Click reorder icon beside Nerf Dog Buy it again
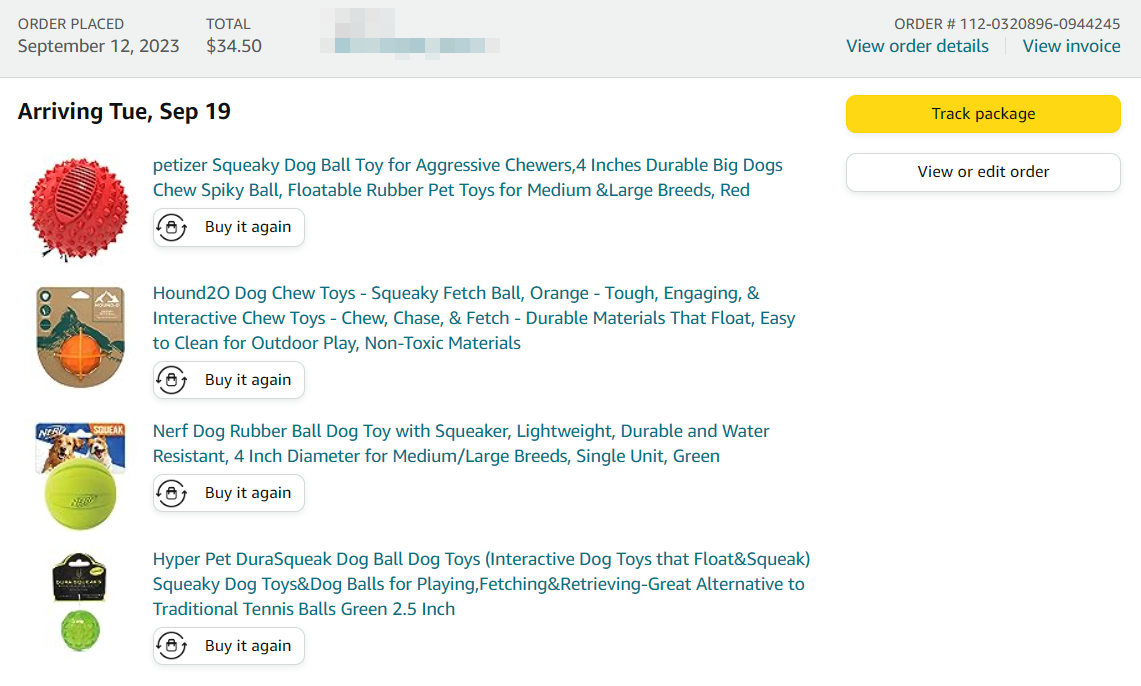 click(x=172, y=493)
